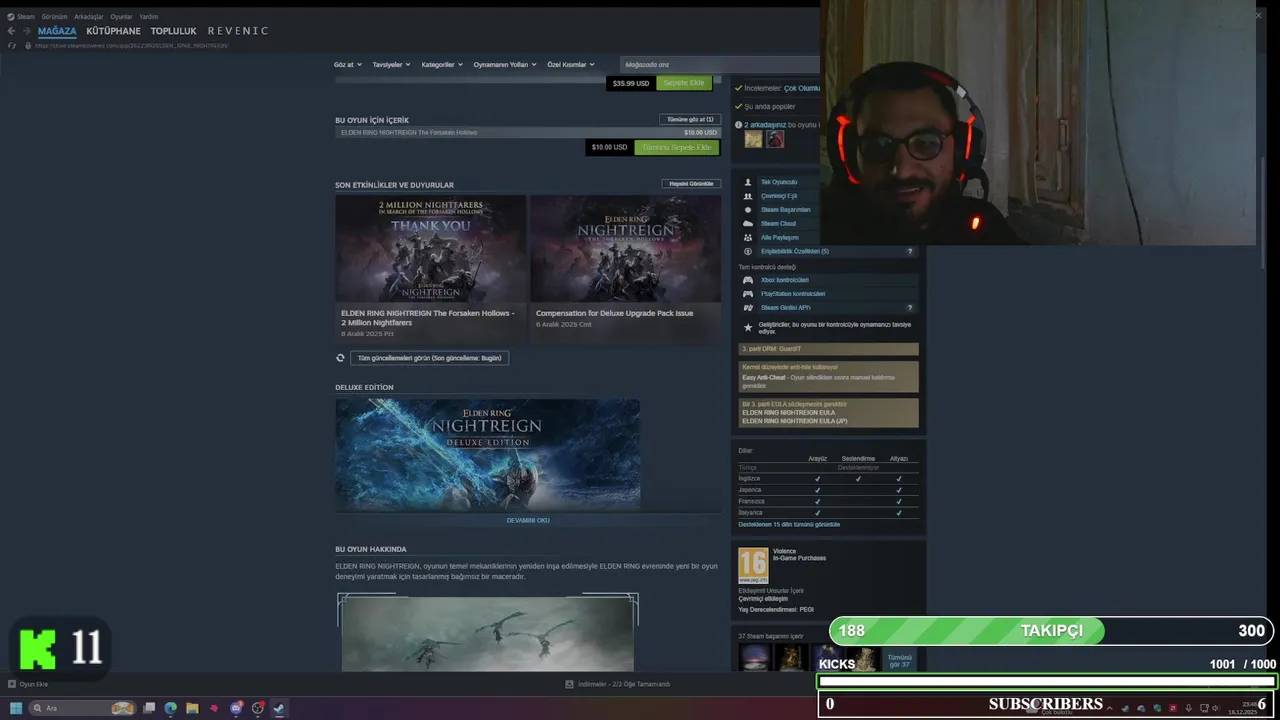Open the Windows Start menu
This screenshot has height=720, width=1280.
click(x=15, y=708)
